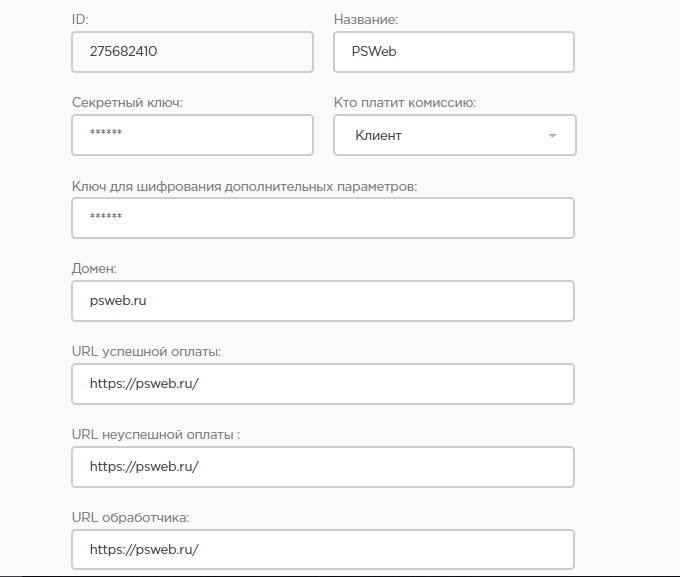Focus the Название field containing PSWeb
The image size is (680, 577).
click(453, 52)
